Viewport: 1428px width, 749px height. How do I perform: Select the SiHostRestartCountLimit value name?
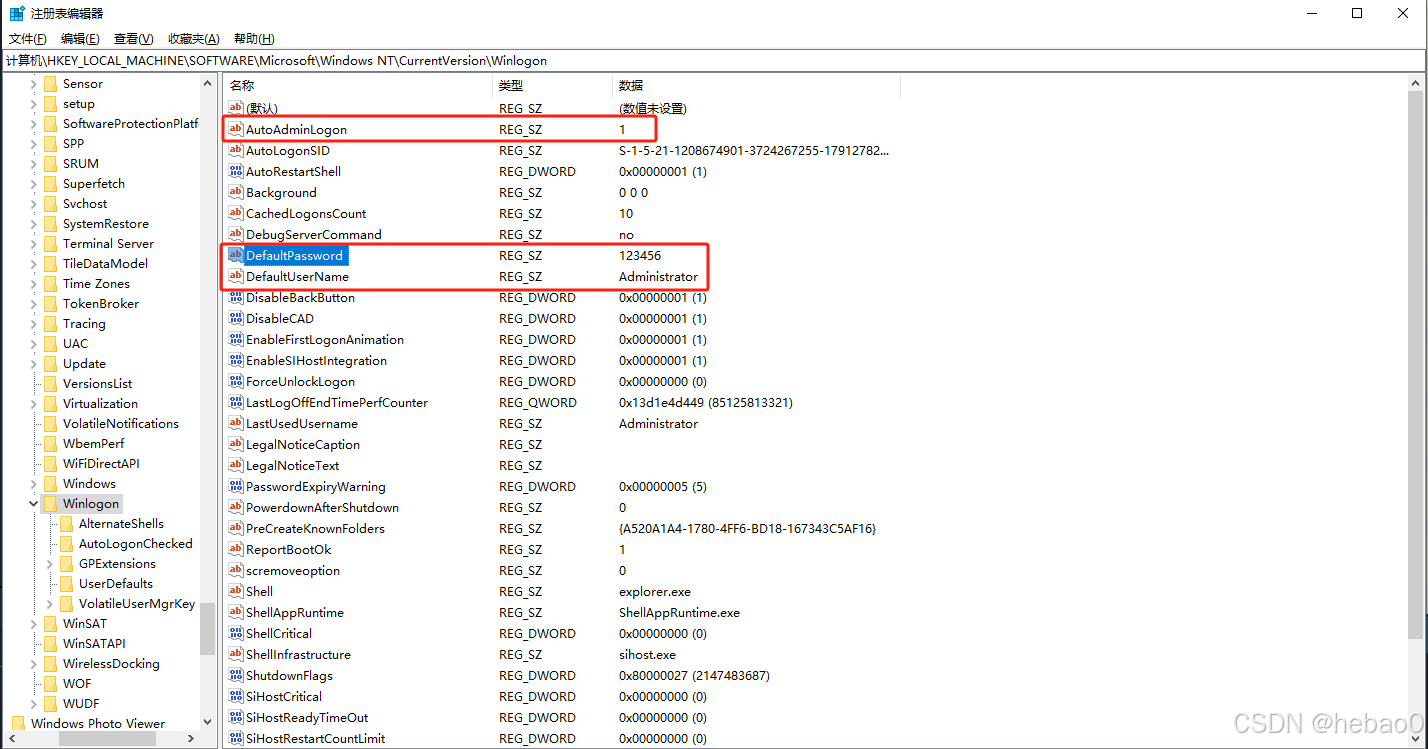[315, 738]
